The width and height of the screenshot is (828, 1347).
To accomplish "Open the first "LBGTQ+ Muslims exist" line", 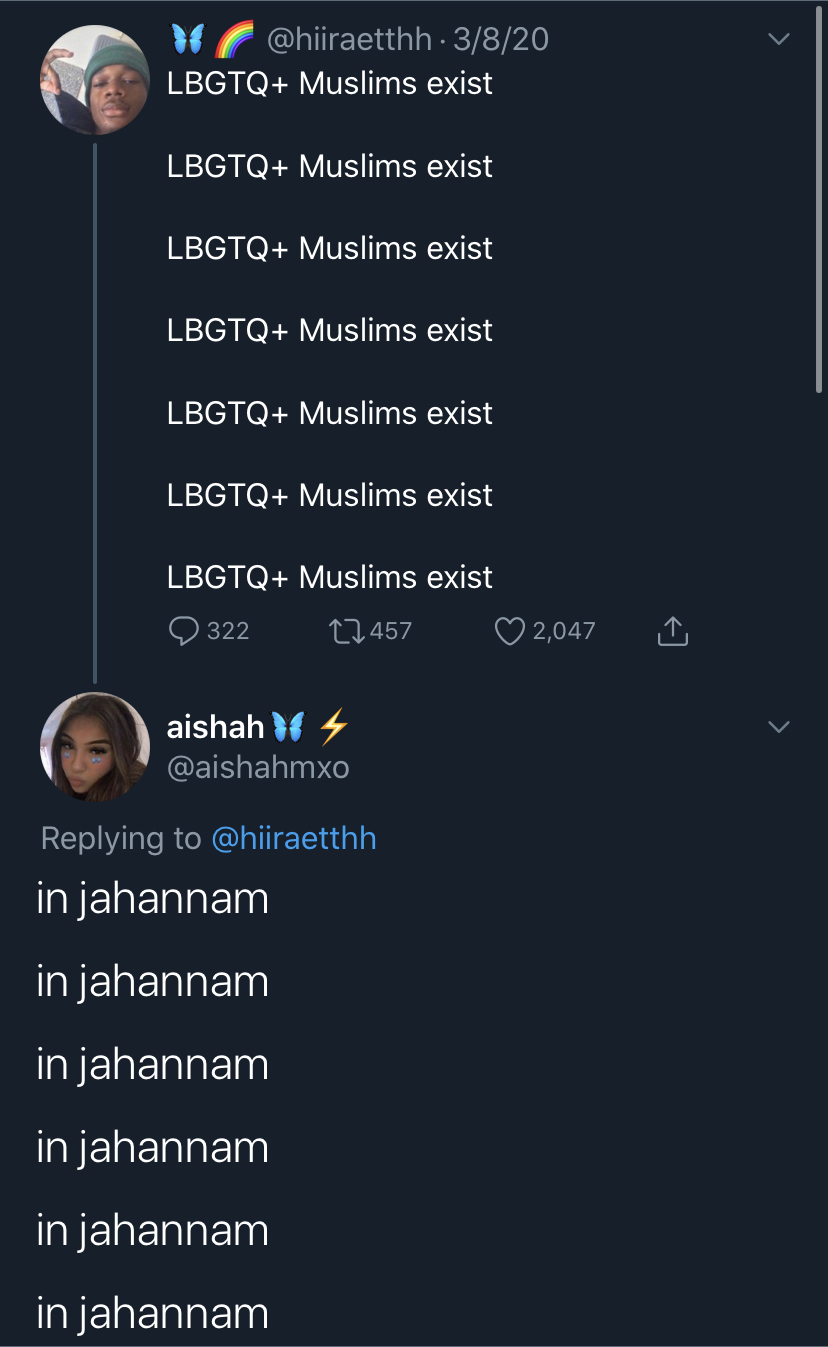I will tap(329, 83).
